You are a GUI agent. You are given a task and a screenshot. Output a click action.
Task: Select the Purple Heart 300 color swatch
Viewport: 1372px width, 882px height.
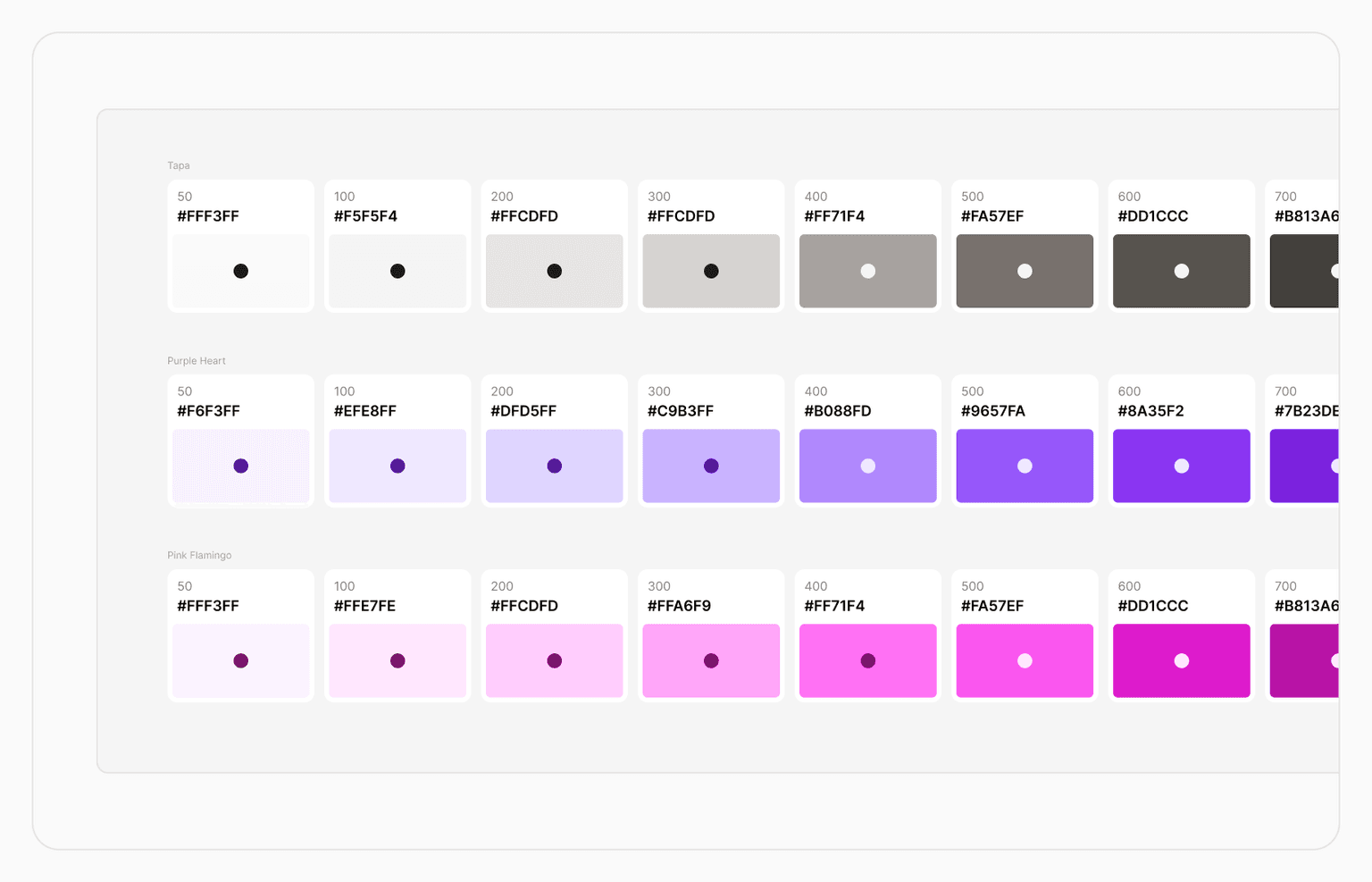711,466
